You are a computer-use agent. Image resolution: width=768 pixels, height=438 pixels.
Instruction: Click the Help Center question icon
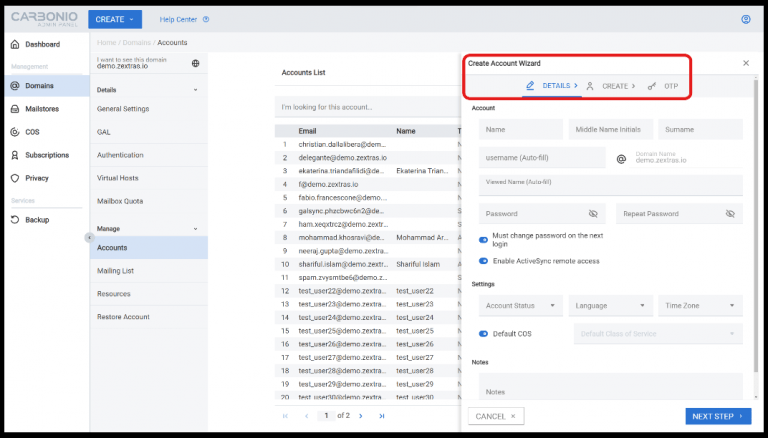point(206,19)
